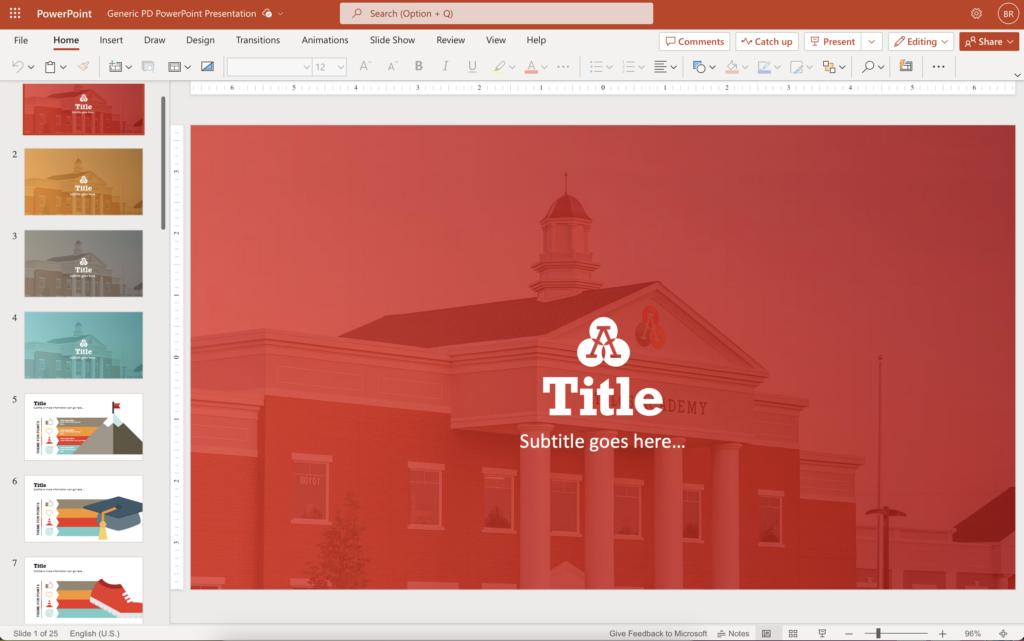This screenshot has width=1024, height=641.
Task: Click the zoom out minus icon
Action: tap(848, 633)
